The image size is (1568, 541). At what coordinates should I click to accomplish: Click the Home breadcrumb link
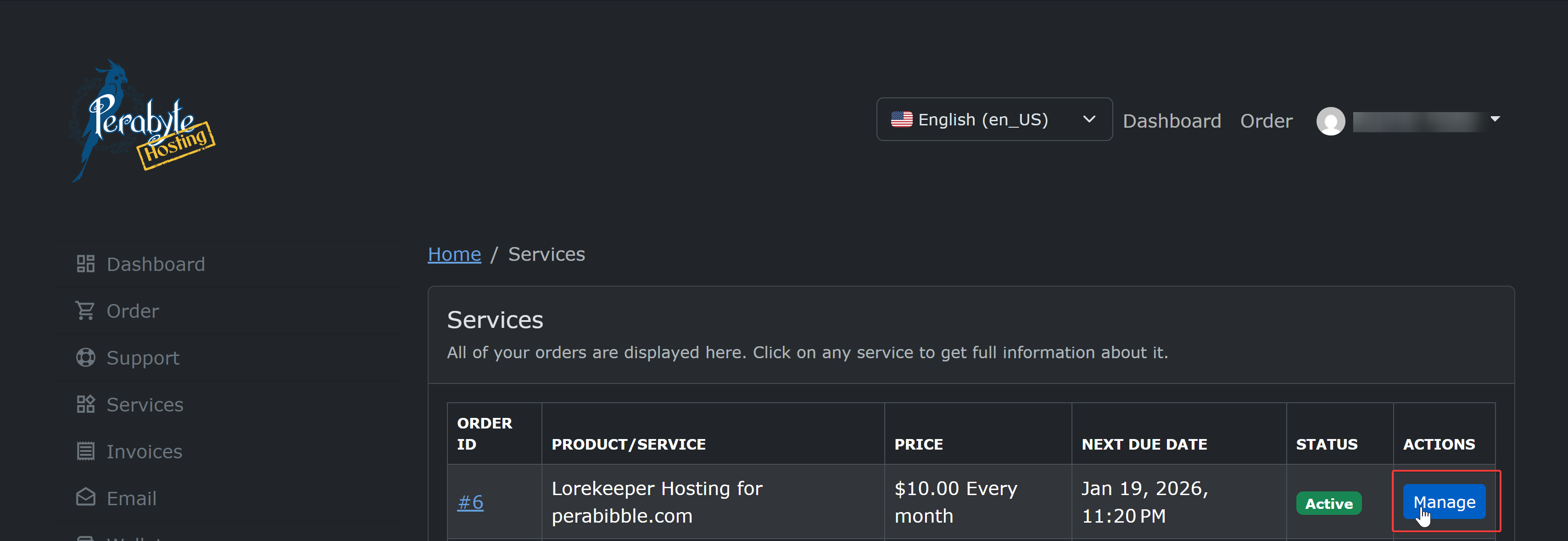click(454, 254)
